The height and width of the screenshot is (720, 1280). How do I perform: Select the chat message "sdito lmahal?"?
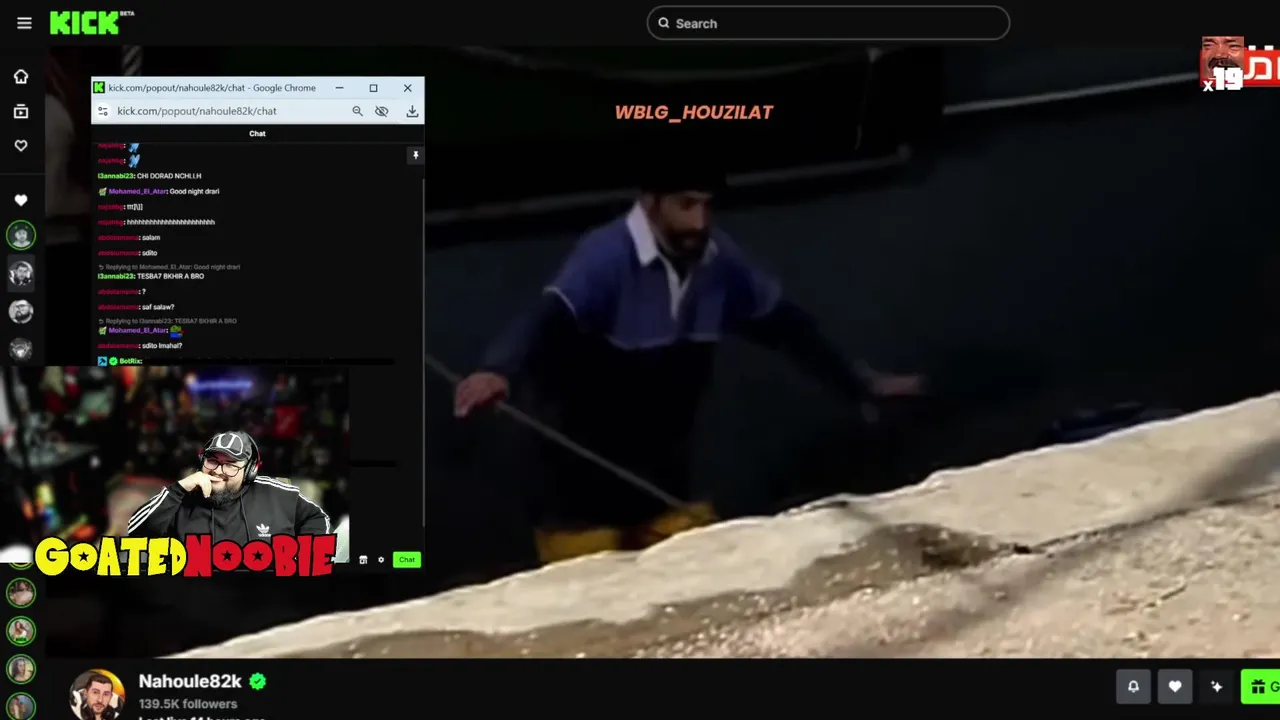pos(162,346)
